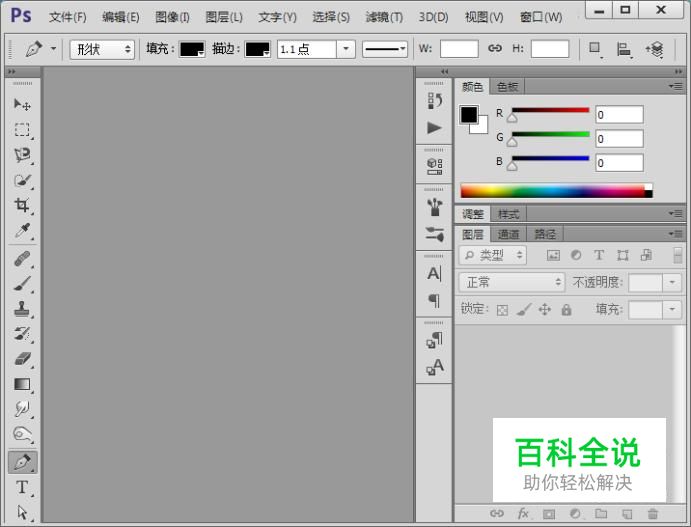Select the Clone Stamp tool
691x527 pixels.
tap(22, 309)
